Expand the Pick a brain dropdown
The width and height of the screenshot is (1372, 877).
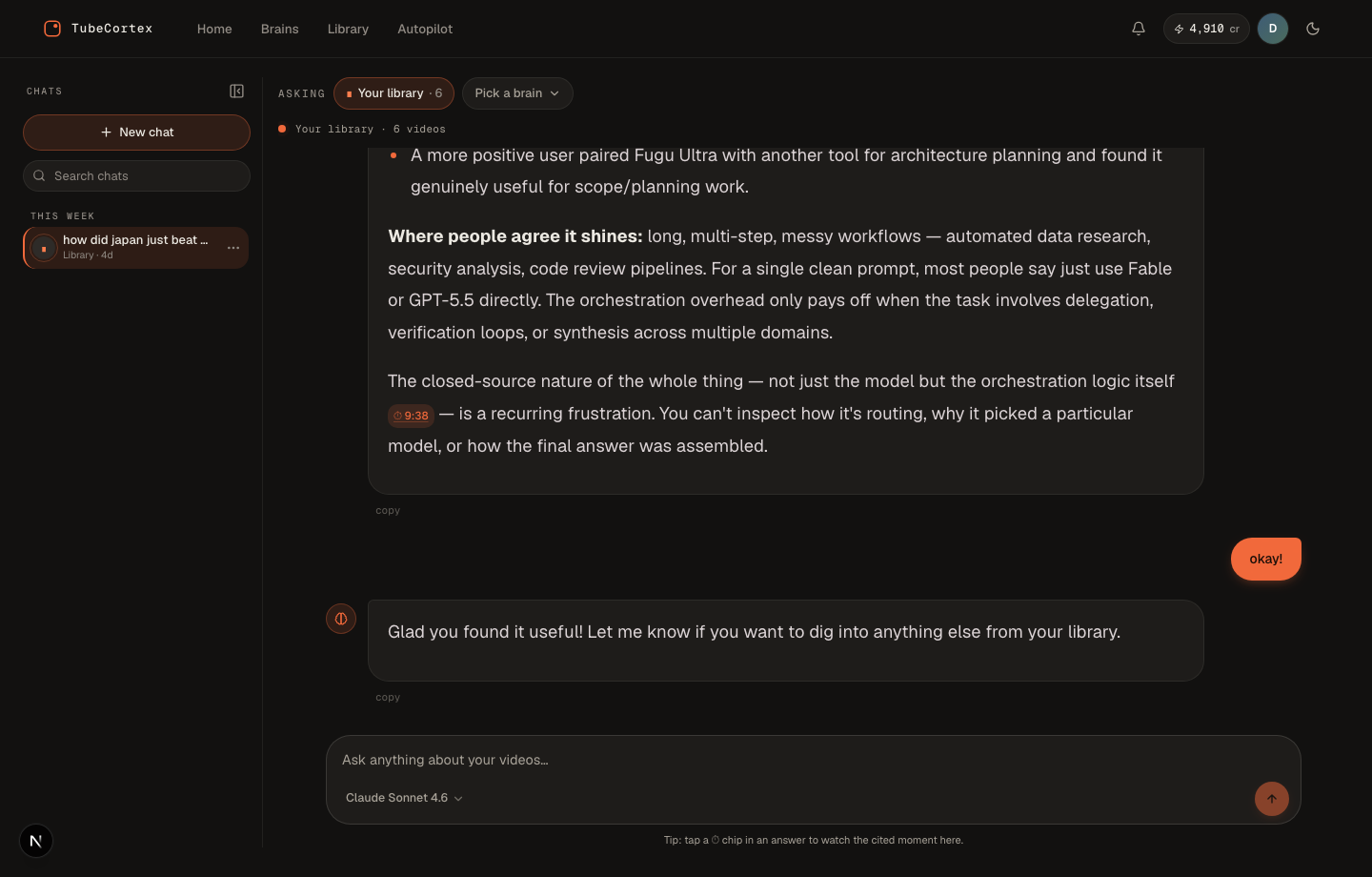[x=517, y=93]
